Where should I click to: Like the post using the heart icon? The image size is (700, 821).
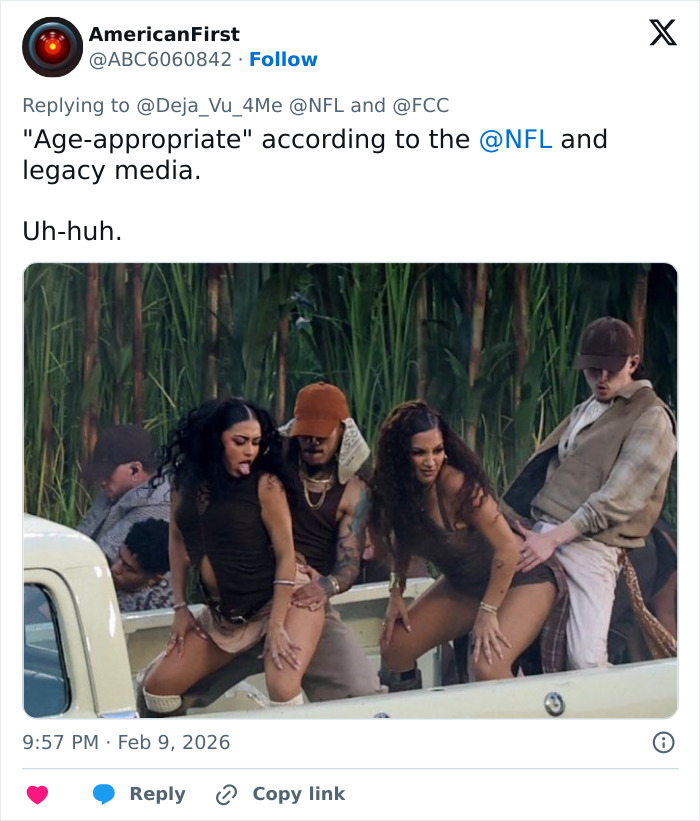pos(36,793)
